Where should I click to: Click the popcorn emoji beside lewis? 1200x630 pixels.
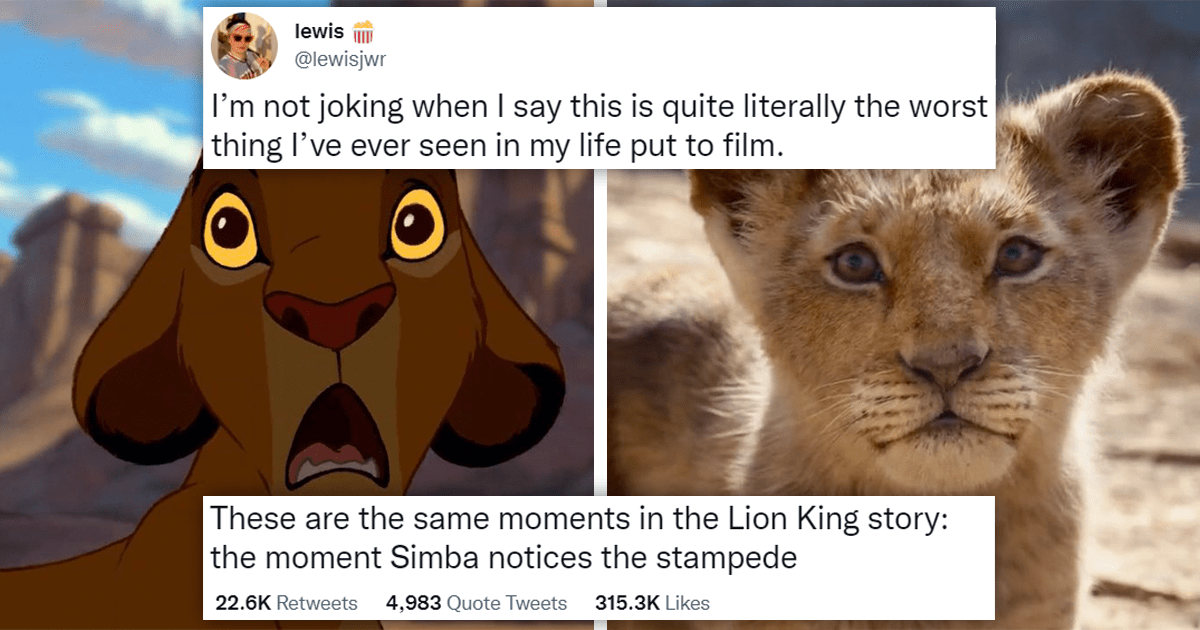coord(363,33)
